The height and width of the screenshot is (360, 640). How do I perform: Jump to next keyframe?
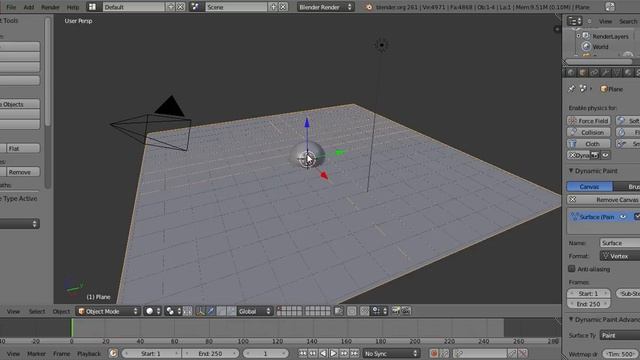[x=344, y=353]
